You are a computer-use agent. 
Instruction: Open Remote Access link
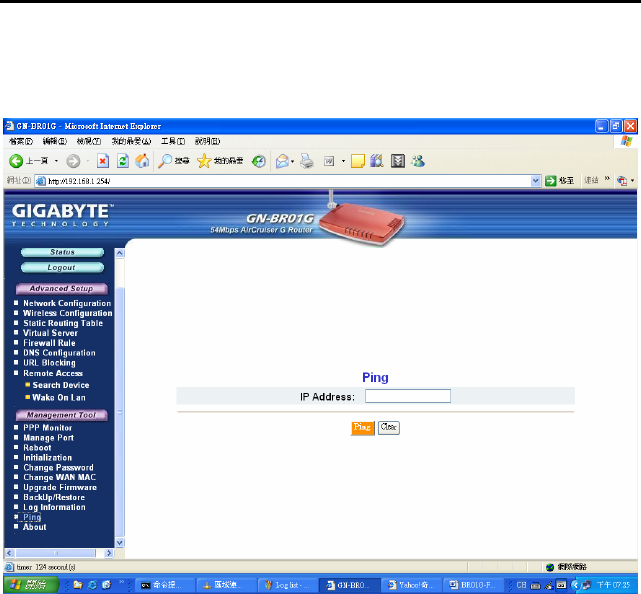point(53,373)
